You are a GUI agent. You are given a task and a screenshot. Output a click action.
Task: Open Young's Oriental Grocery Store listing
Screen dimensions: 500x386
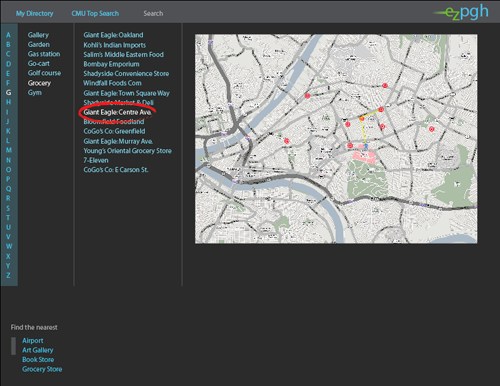coord(128,151)
